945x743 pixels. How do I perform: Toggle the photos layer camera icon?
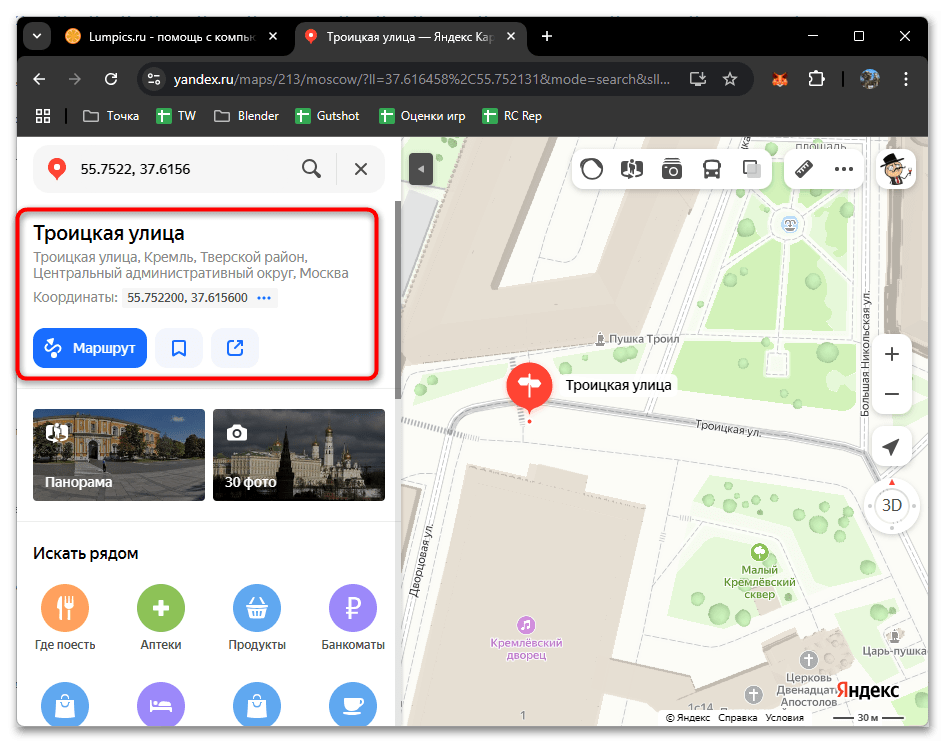coord(671,169)
